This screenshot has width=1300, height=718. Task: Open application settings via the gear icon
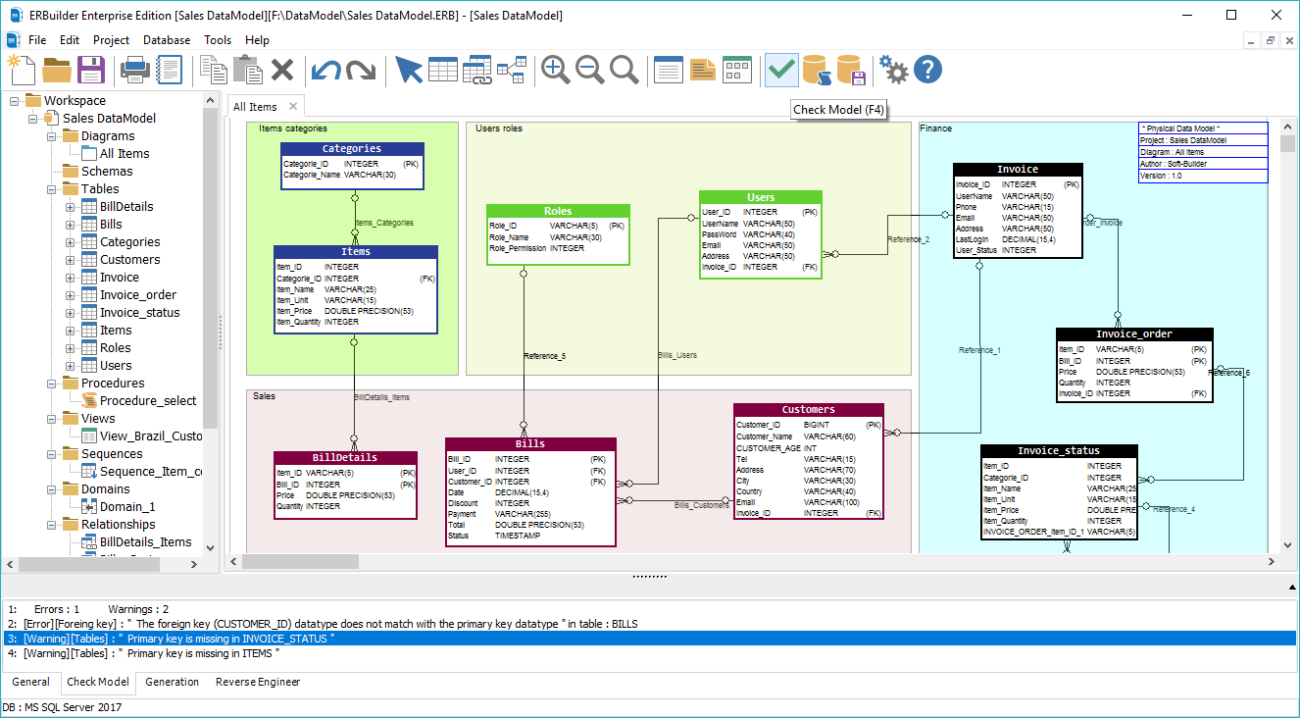pyautogui.click(x=893, y=70)
